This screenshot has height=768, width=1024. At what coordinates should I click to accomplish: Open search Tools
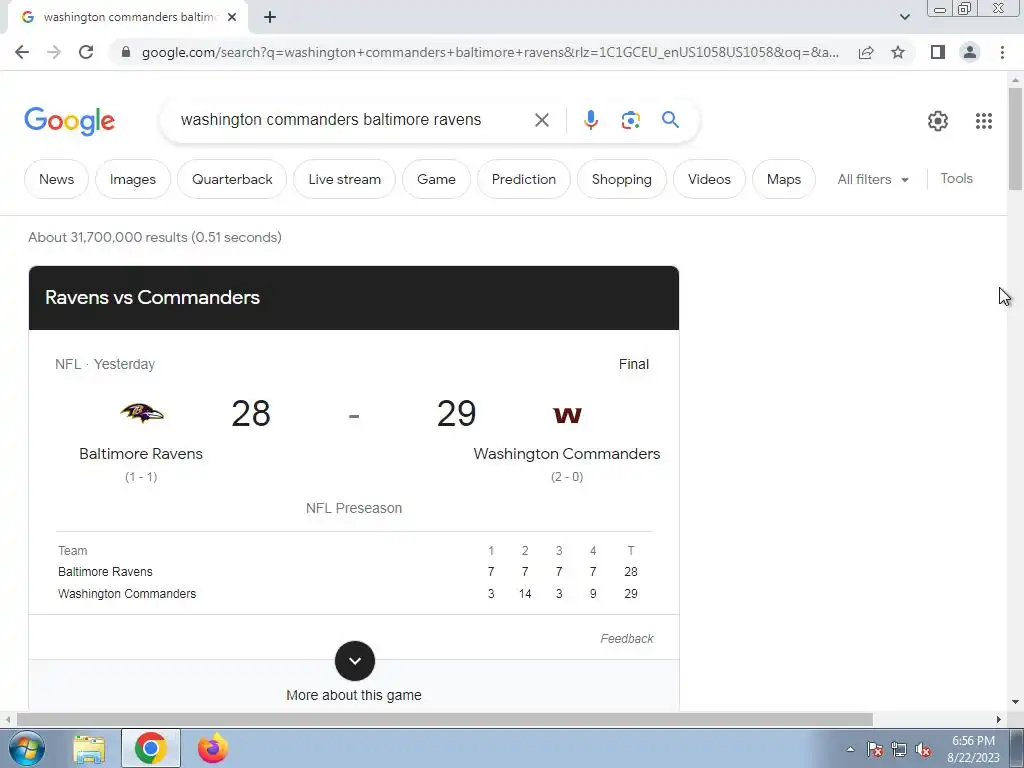pyautogui.click(x=956, y=178)
